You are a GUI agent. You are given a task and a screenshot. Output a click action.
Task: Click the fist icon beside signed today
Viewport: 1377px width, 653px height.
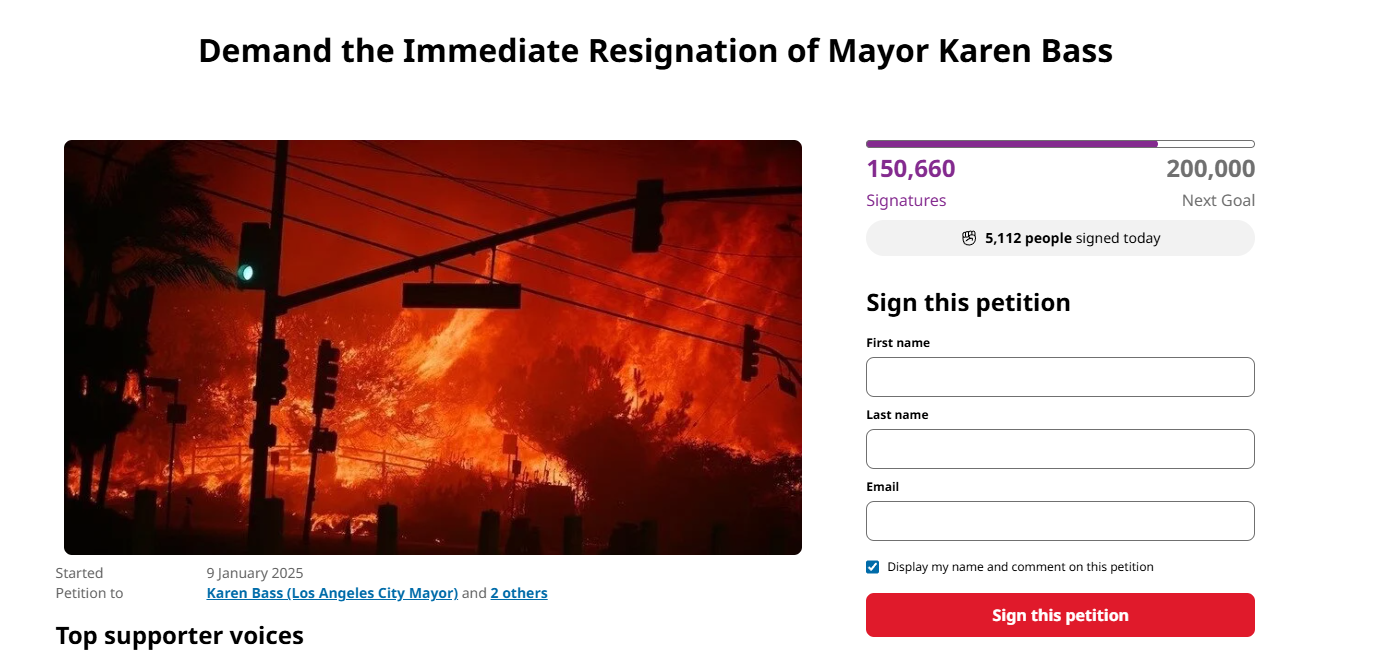968,238
